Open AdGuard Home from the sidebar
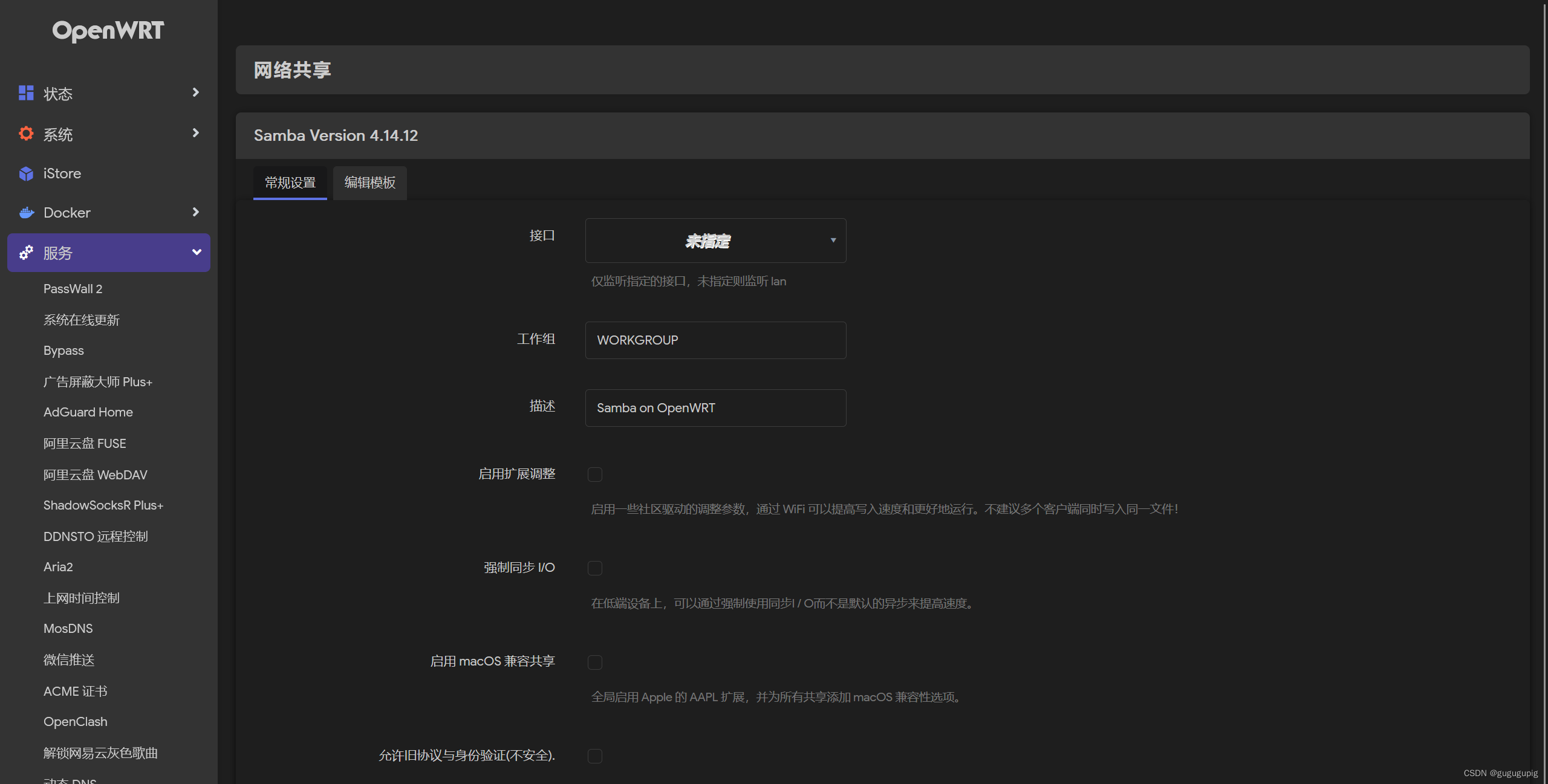The width and height of the screenshot is (1548, 784). point(88,412)
